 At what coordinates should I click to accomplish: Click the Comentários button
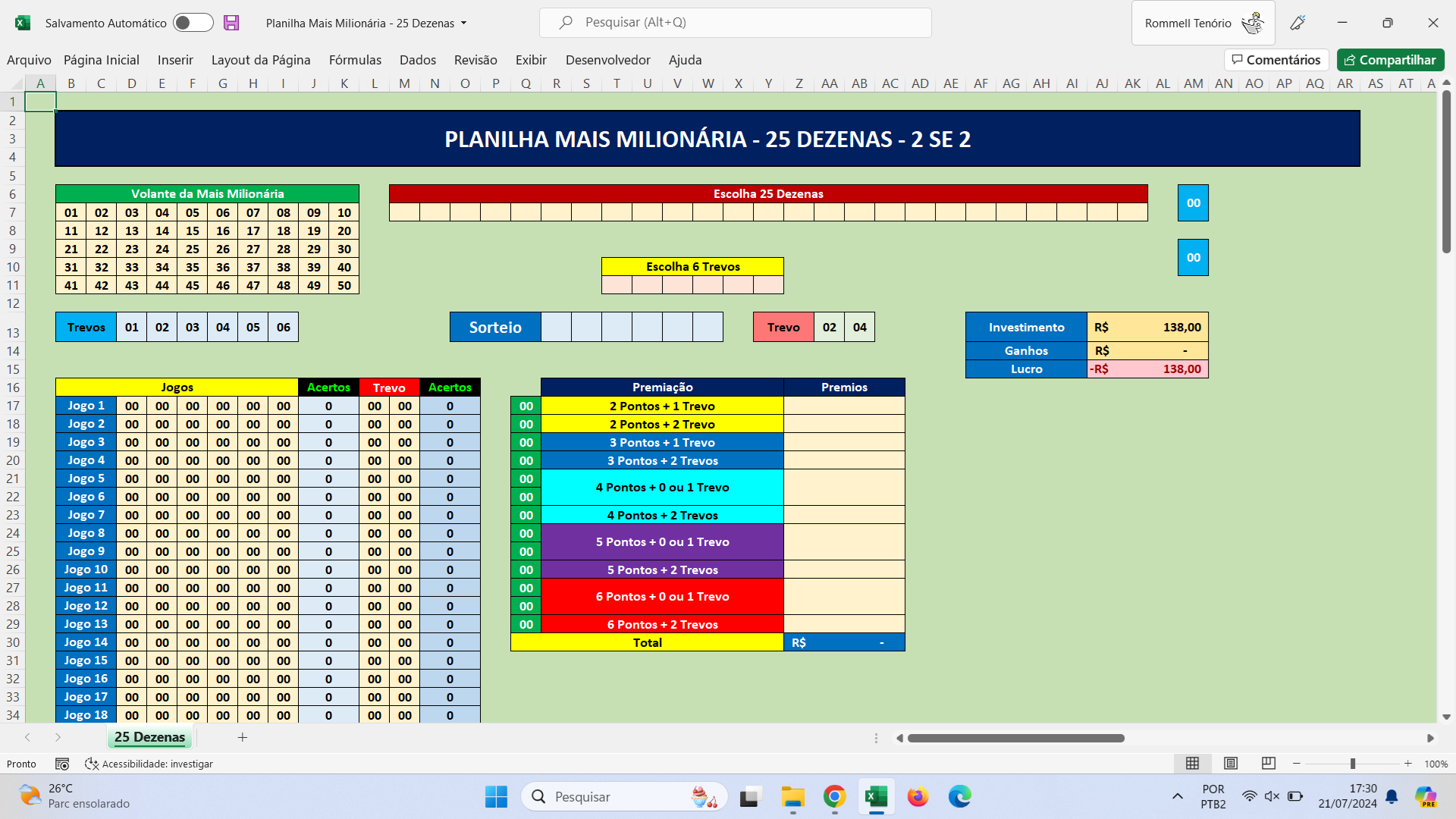tap(1276, 60)
